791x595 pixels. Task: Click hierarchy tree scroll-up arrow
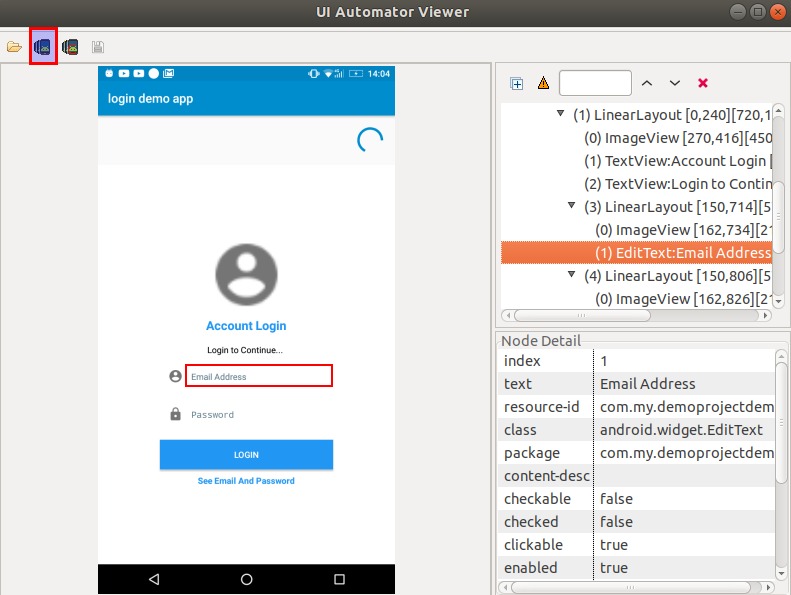tap(779, 110)
